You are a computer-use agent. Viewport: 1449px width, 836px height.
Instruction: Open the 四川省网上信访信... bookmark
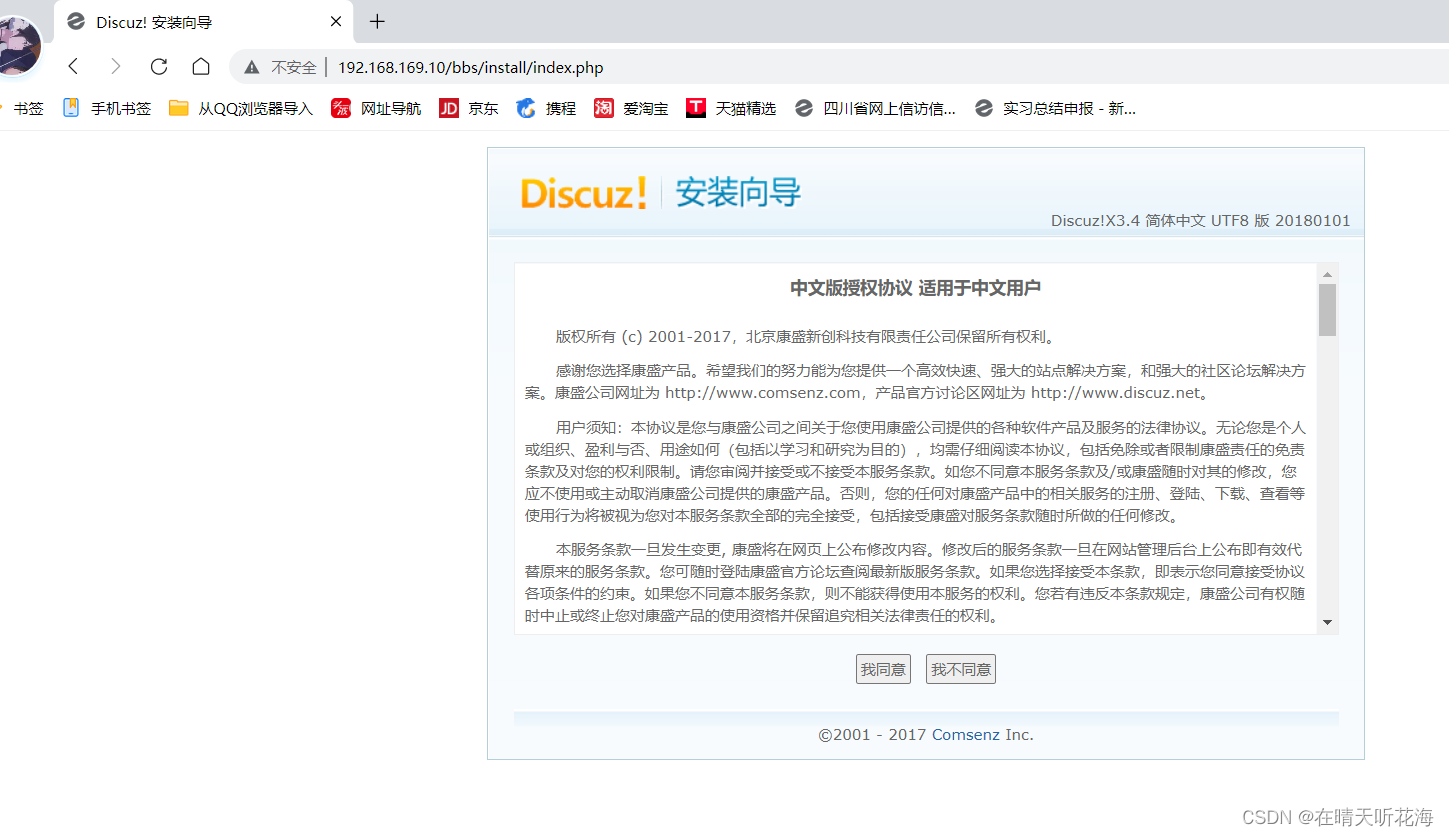pos(875,108)
